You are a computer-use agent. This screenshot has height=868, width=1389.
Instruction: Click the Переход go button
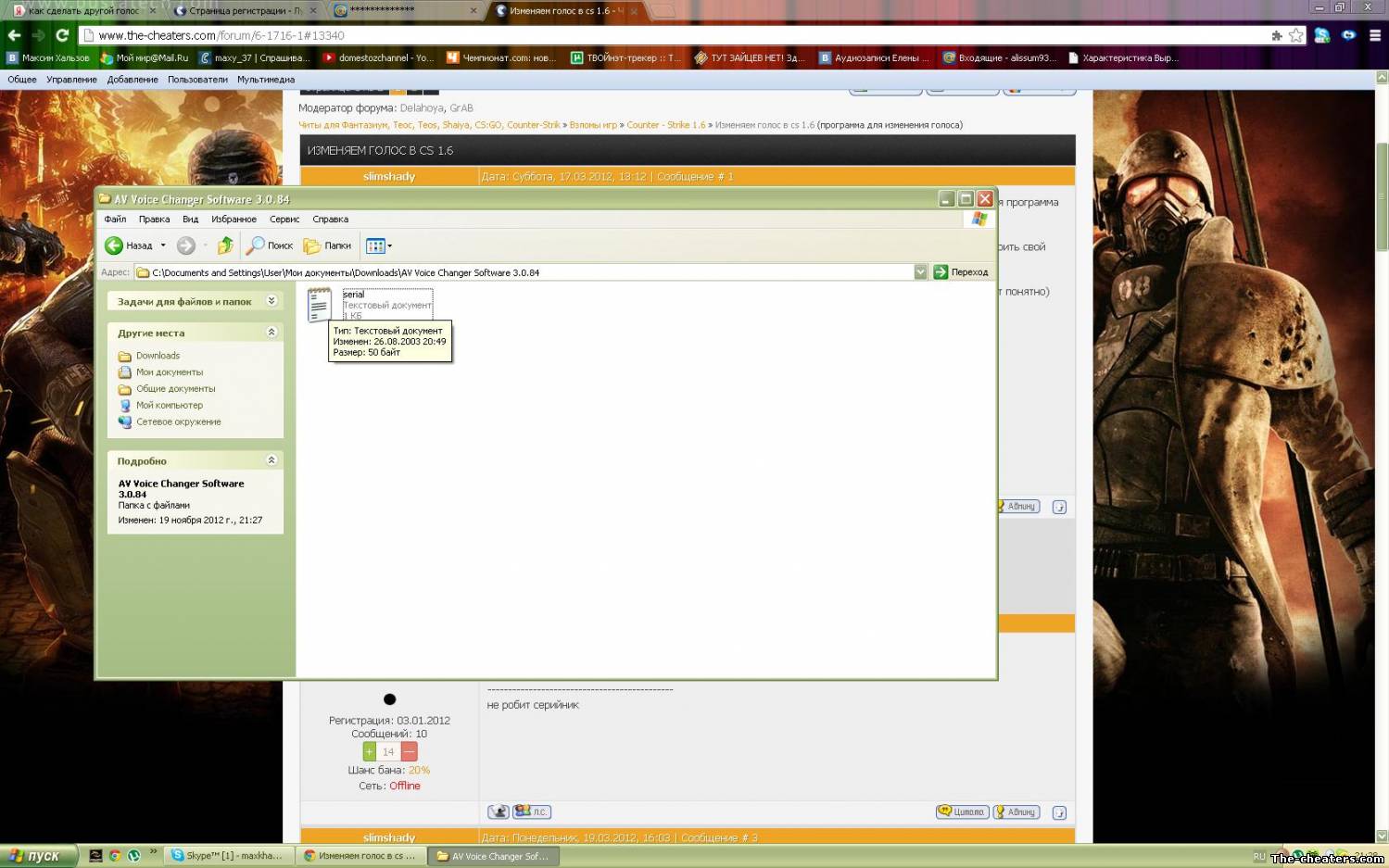(961, 272)
